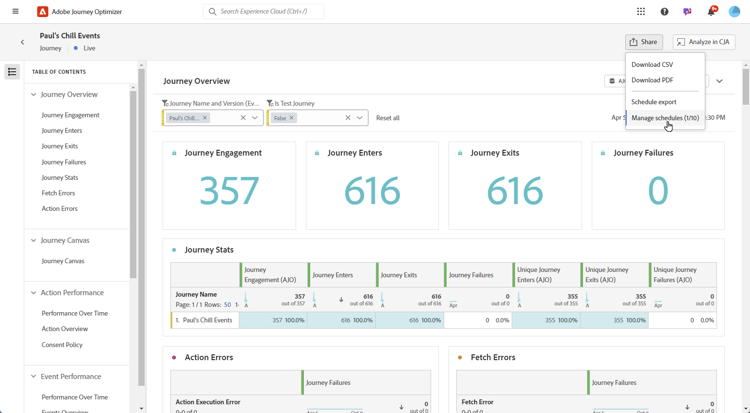
Task: Click the Unique Journey Failures (AJO) column header
Action: tap(683, 275)
